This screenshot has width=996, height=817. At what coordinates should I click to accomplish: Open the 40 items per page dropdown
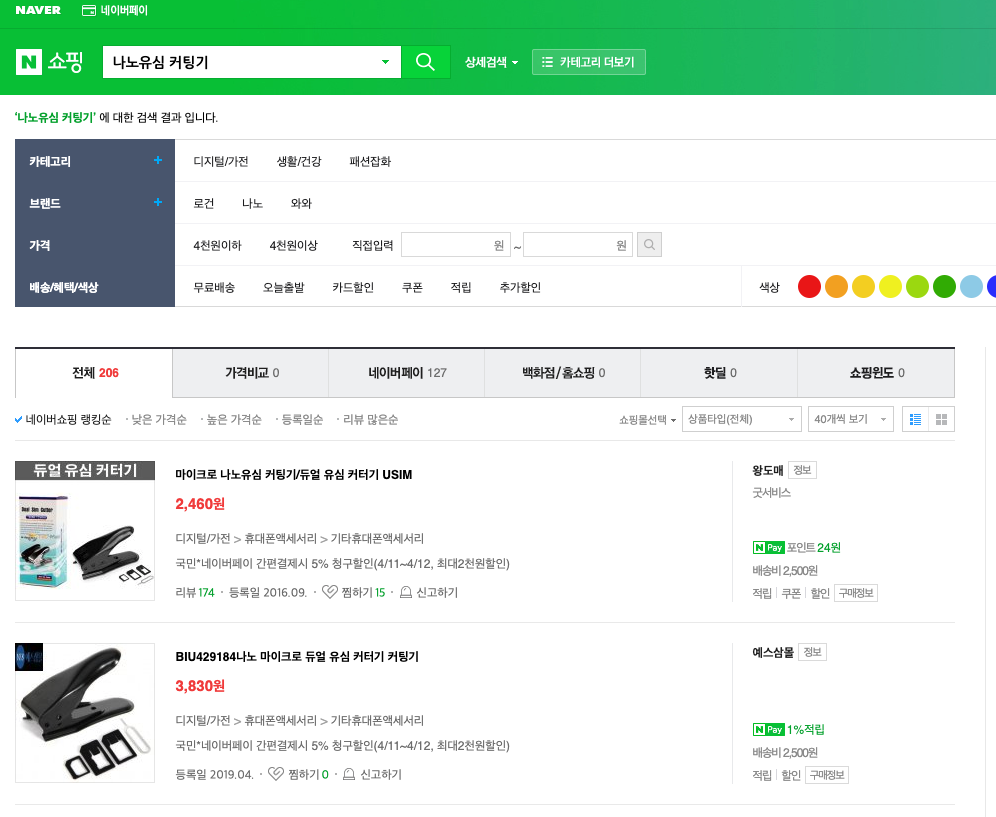851,419
